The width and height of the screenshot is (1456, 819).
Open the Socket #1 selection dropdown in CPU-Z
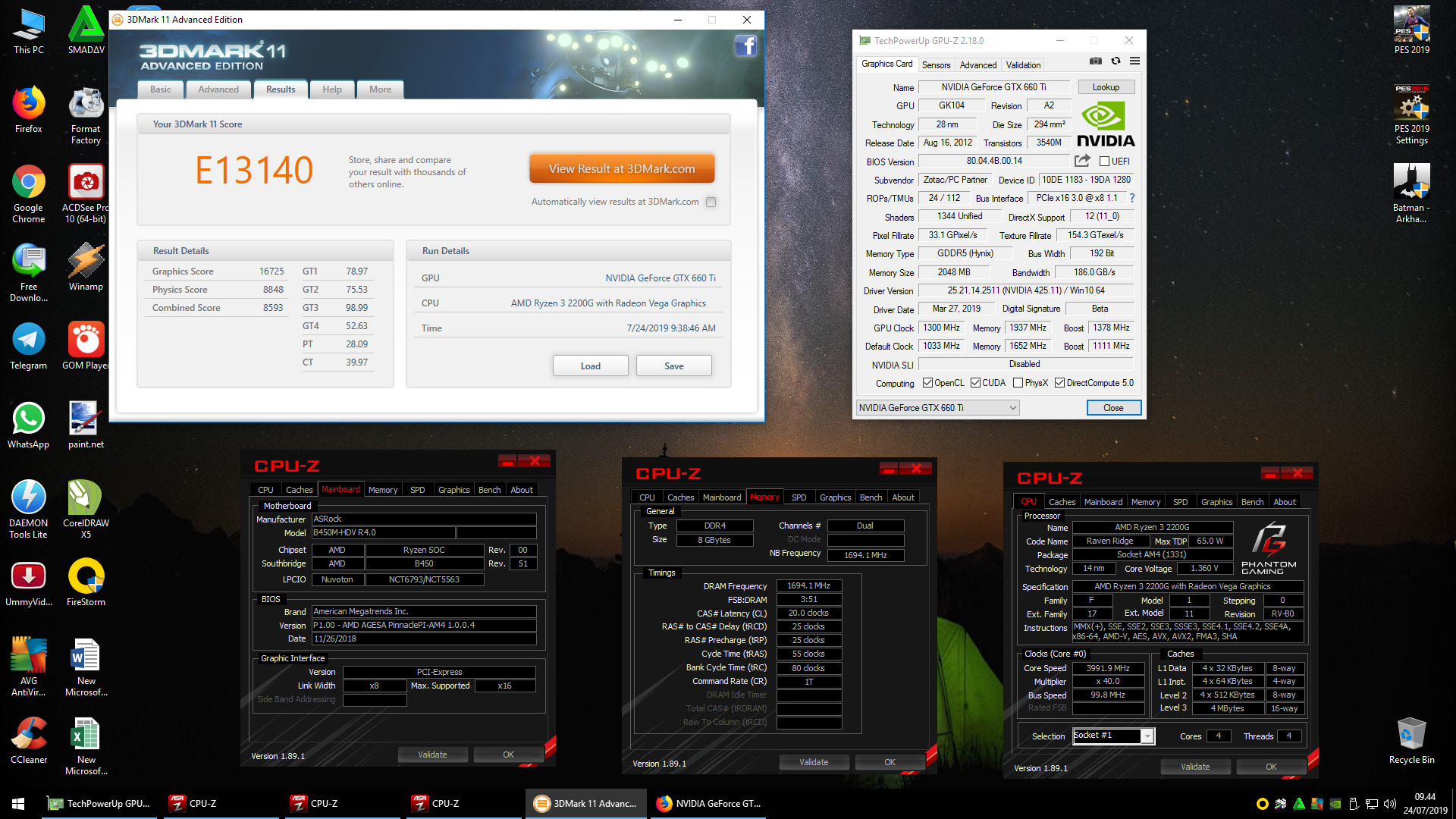[1113, 736]
